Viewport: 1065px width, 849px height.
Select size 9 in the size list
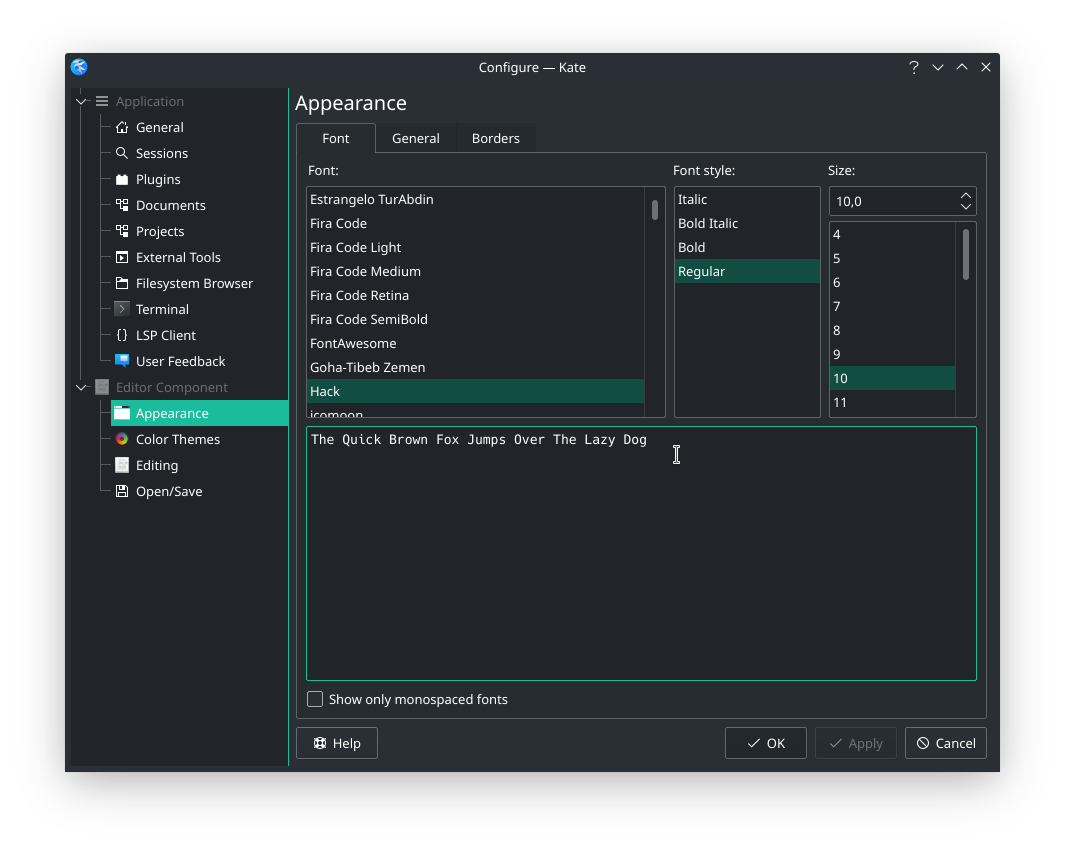pyautogui.click(x=892, y=354)
